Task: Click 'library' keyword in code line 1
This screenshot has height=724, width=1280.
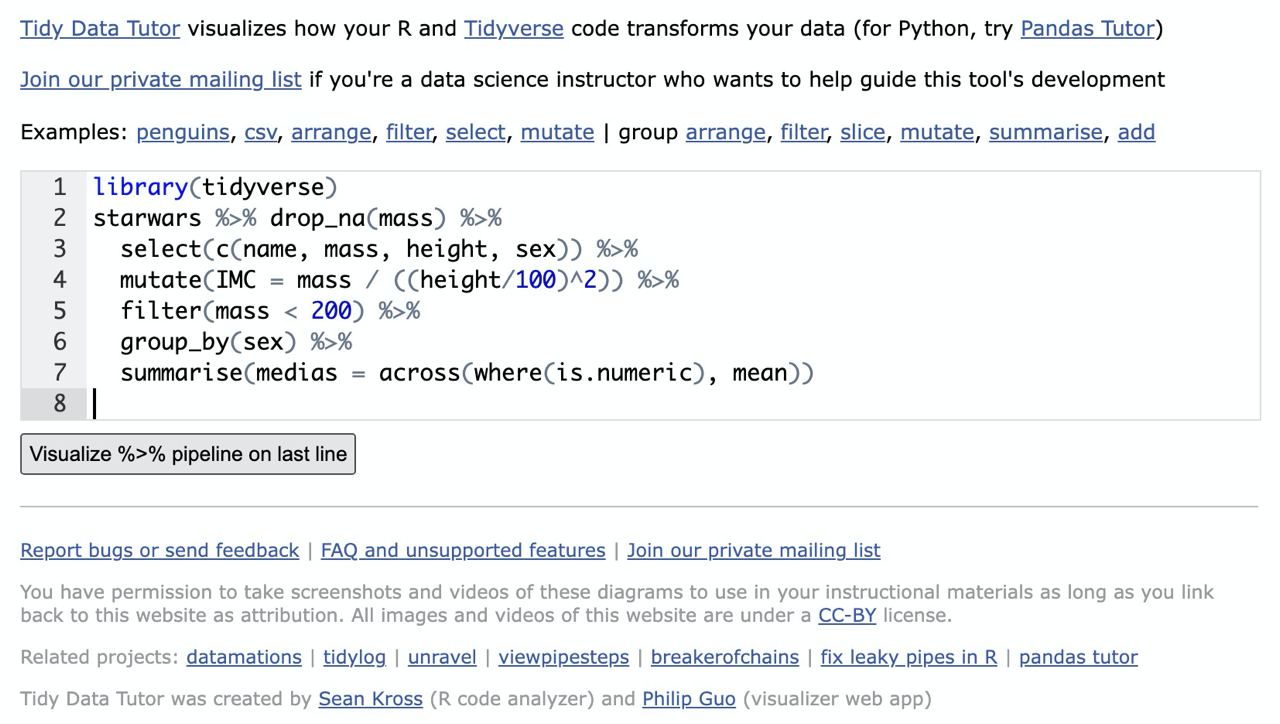Action: point(141,187)
